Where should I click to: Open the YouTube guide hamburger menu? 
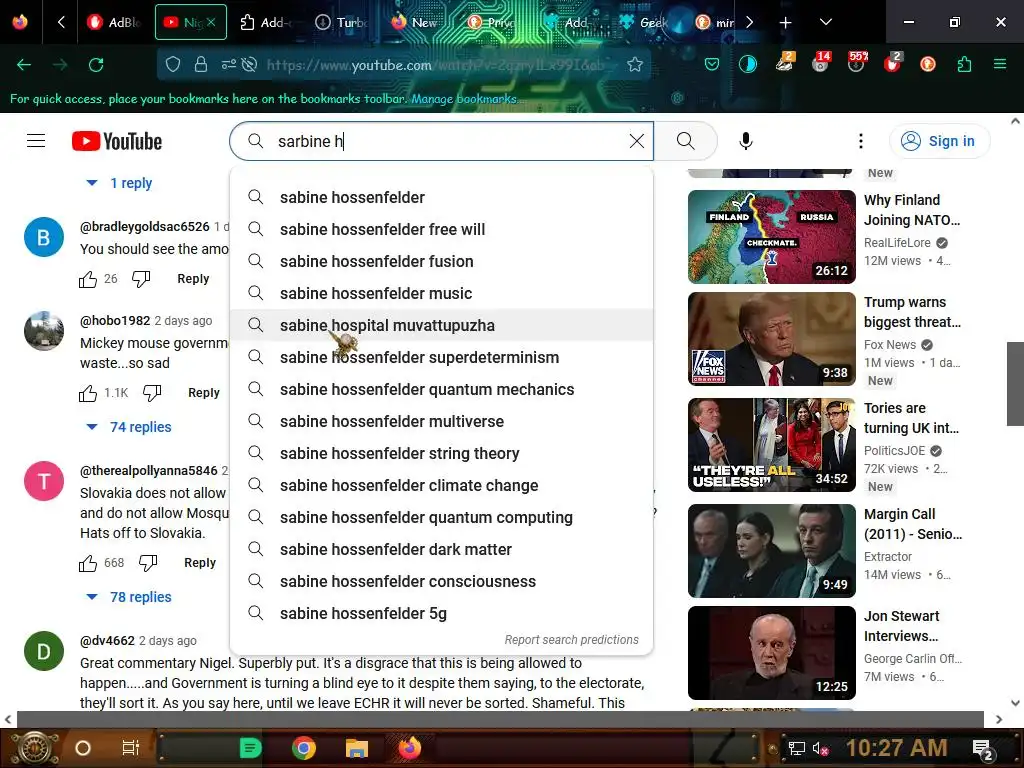36,141
